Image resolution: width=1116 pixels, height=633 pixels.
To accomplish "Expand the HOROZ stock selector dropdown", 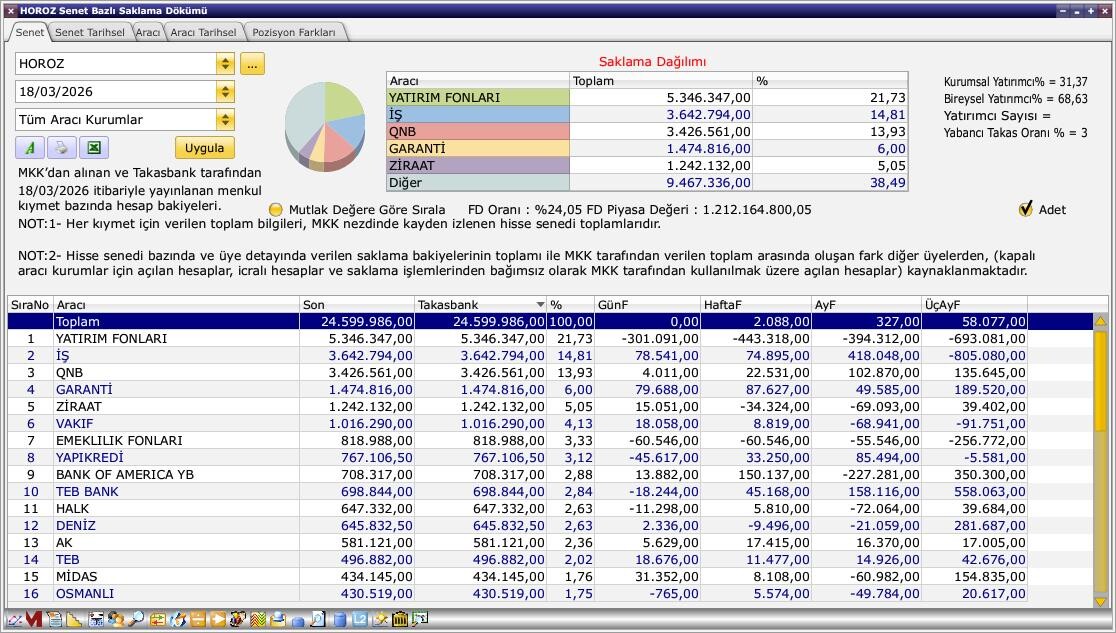I will tap(225, 64).
